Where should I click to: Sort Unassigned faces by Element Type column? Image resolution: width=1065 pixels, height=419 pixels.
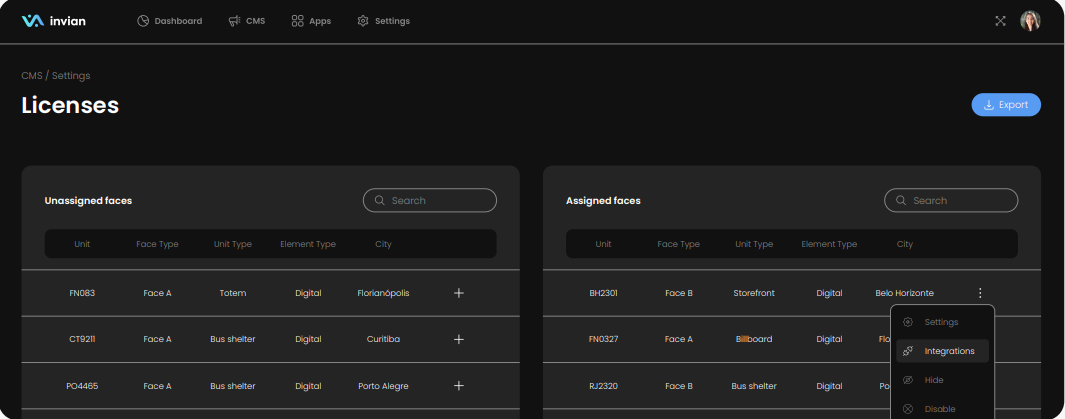coord(308,244)
